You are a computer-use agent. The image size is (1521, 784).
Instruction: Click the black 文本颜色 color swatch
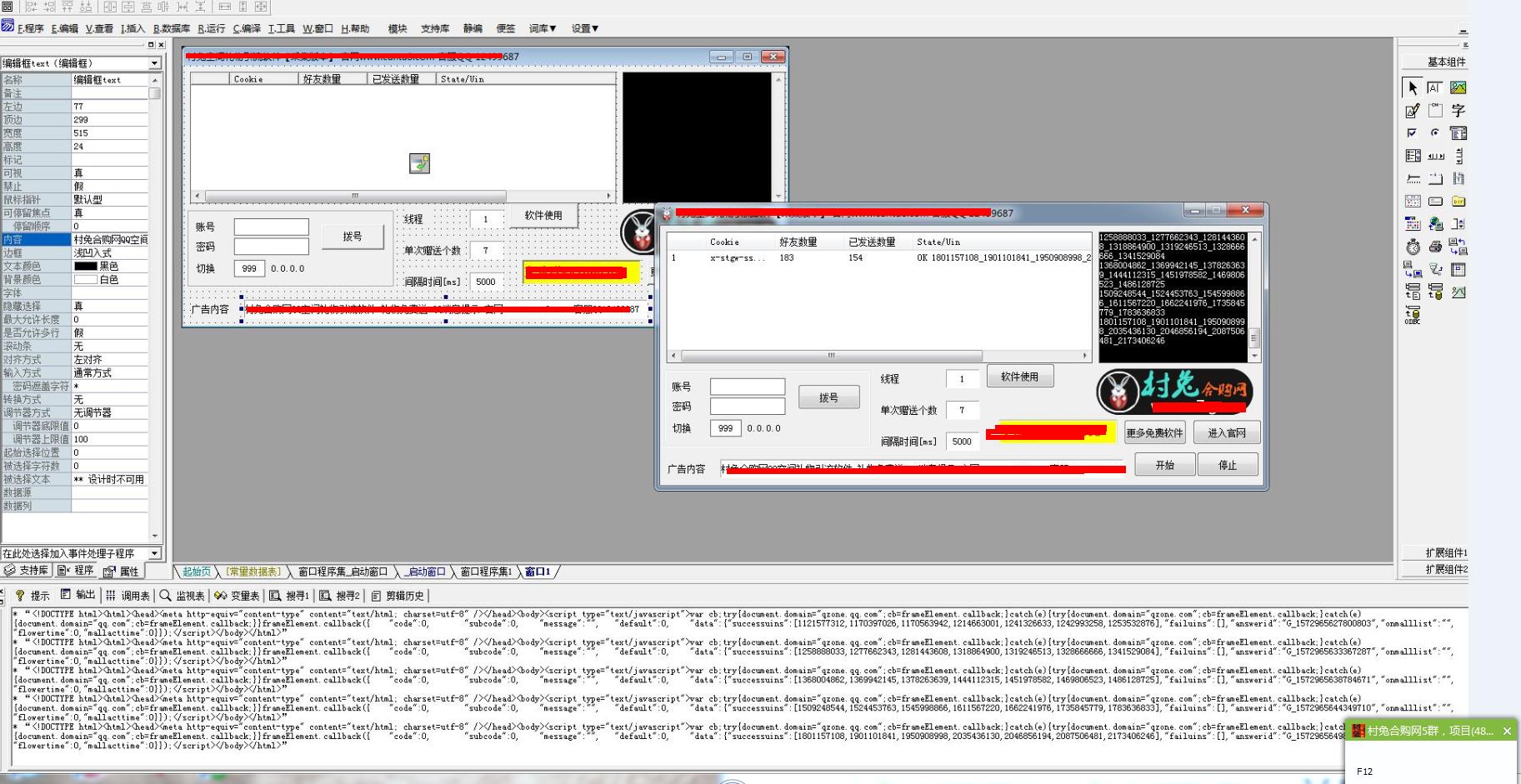coord(86,267)
